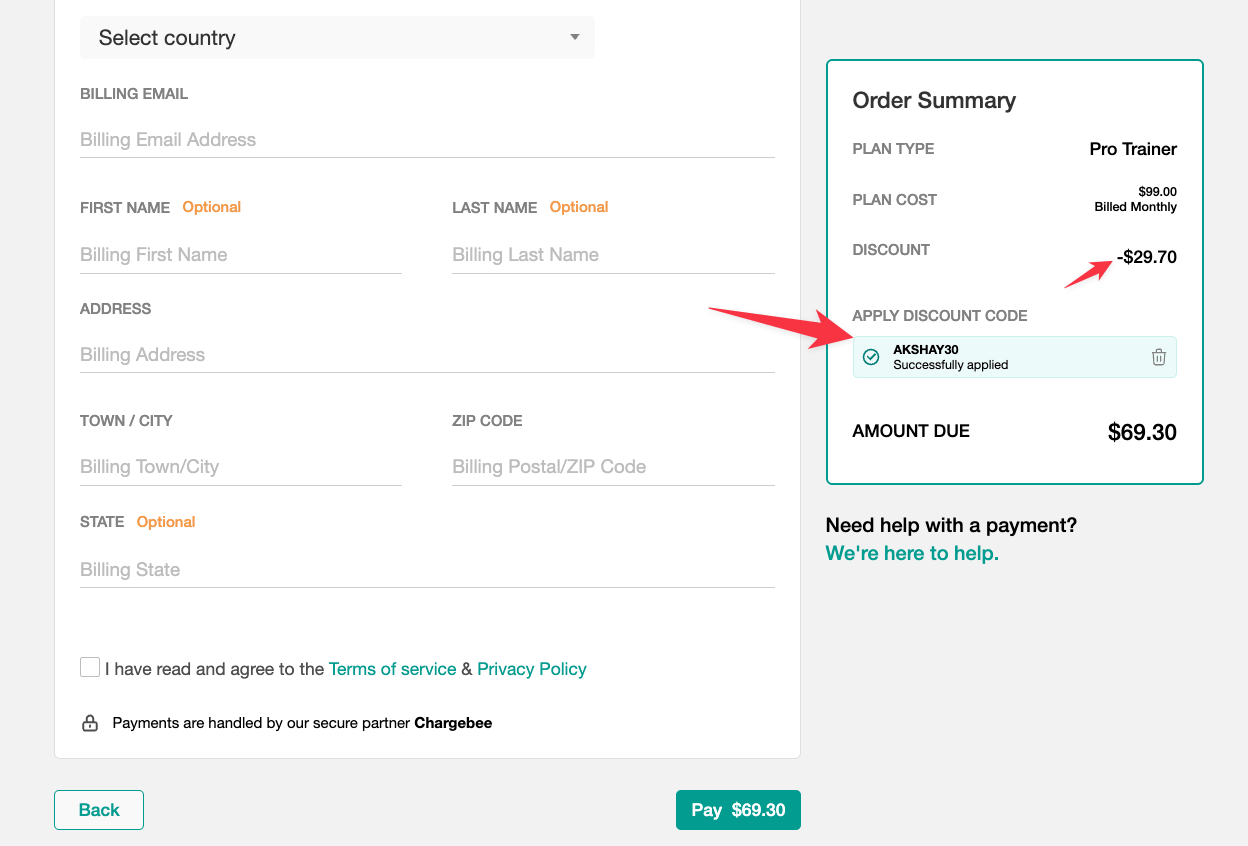Viewport: 1248px width, 846px height.
Task: Click the BILLING EMAIL label
Action: click(134, 94)
